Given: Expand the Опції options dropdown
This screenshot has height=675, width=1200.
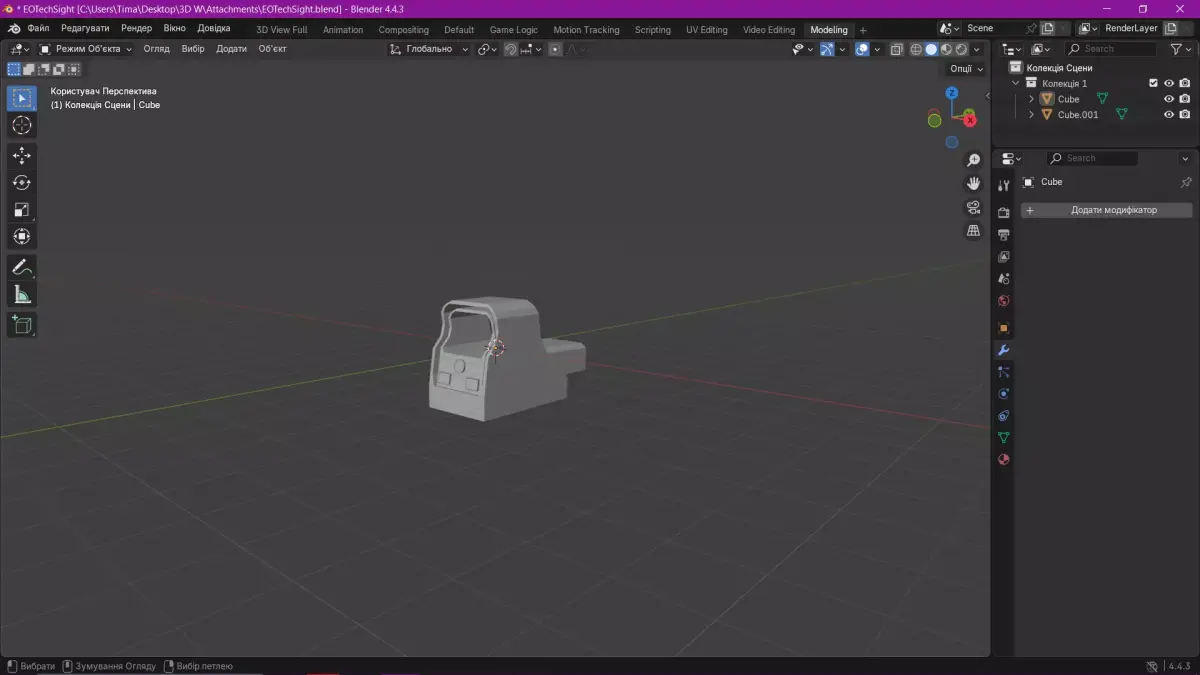Looking at the screenshot, I should tap(966, 69).
